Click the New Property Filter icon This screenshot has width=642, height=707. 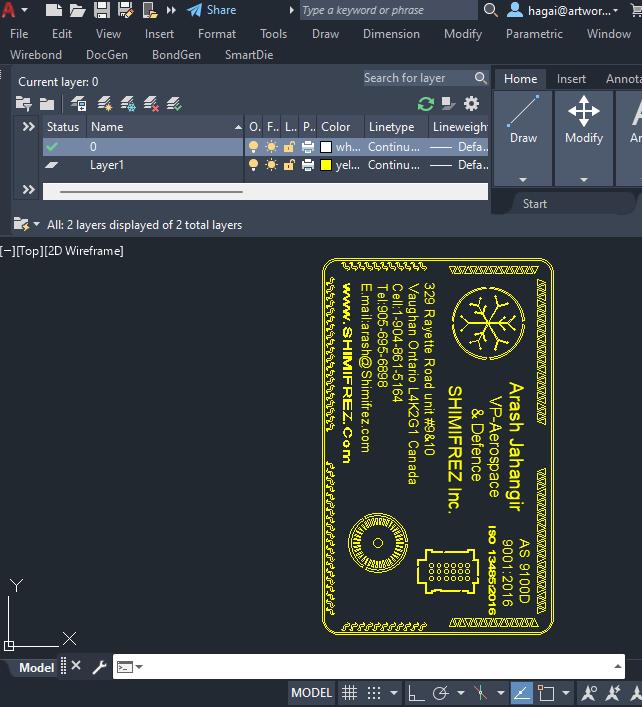[23, 104]
